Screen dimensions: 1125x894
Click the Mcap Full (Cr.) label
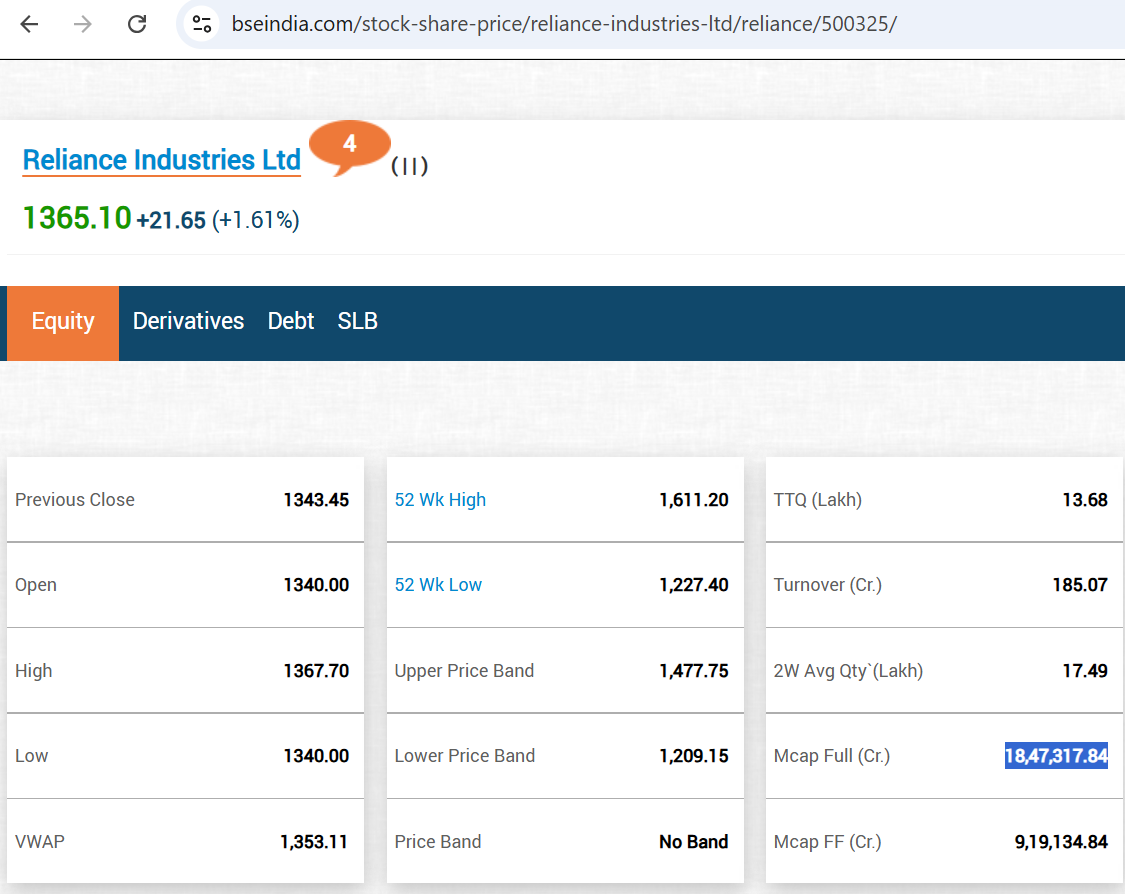832,756
